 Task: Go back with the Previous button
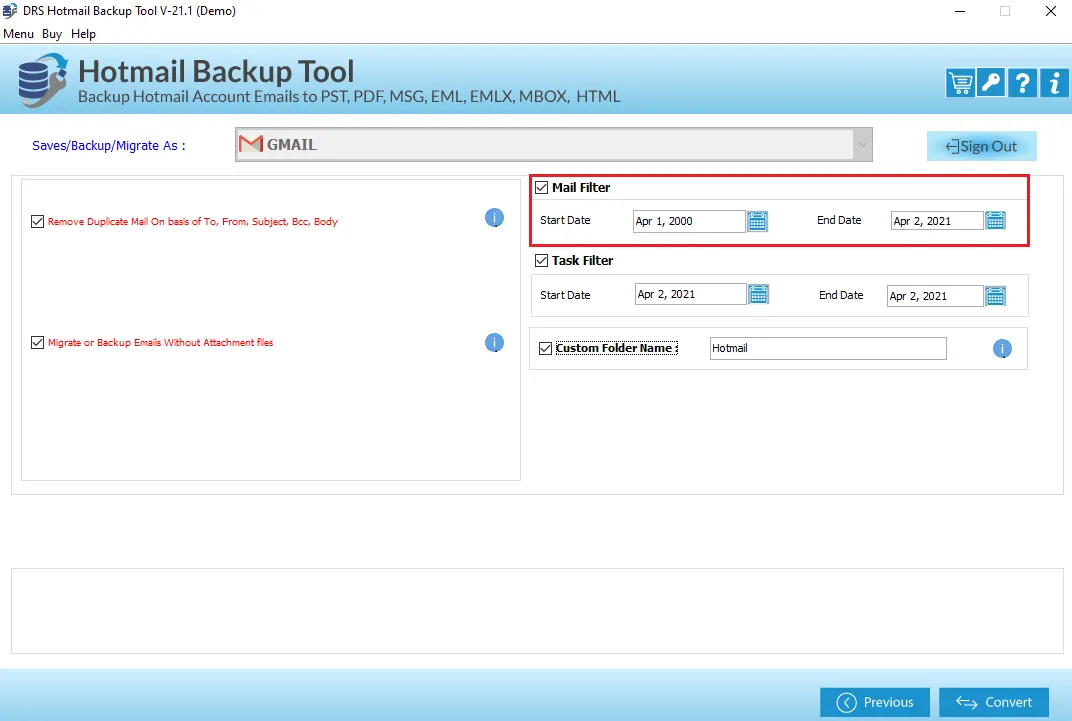(875, 703)
